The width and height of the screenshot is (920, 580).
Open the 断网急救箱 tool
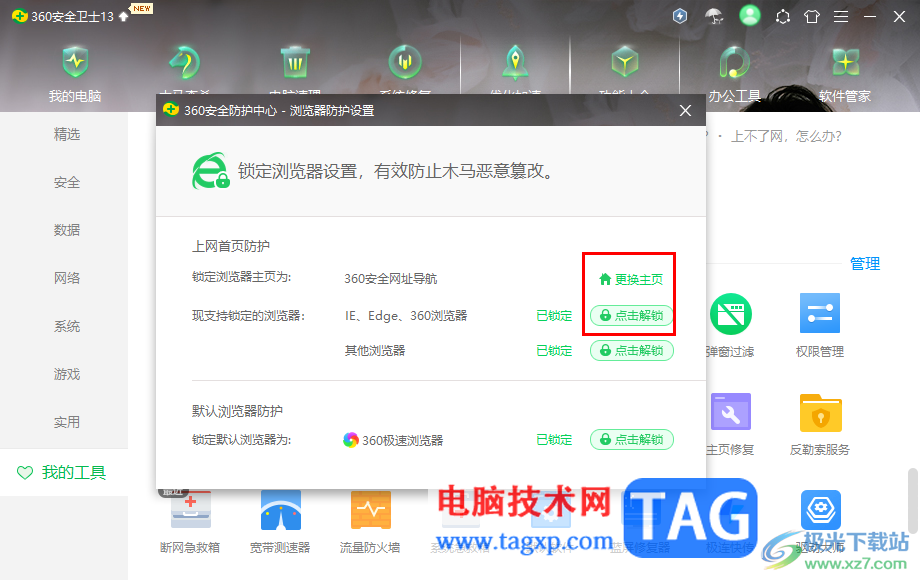click(x=190, y=522)
